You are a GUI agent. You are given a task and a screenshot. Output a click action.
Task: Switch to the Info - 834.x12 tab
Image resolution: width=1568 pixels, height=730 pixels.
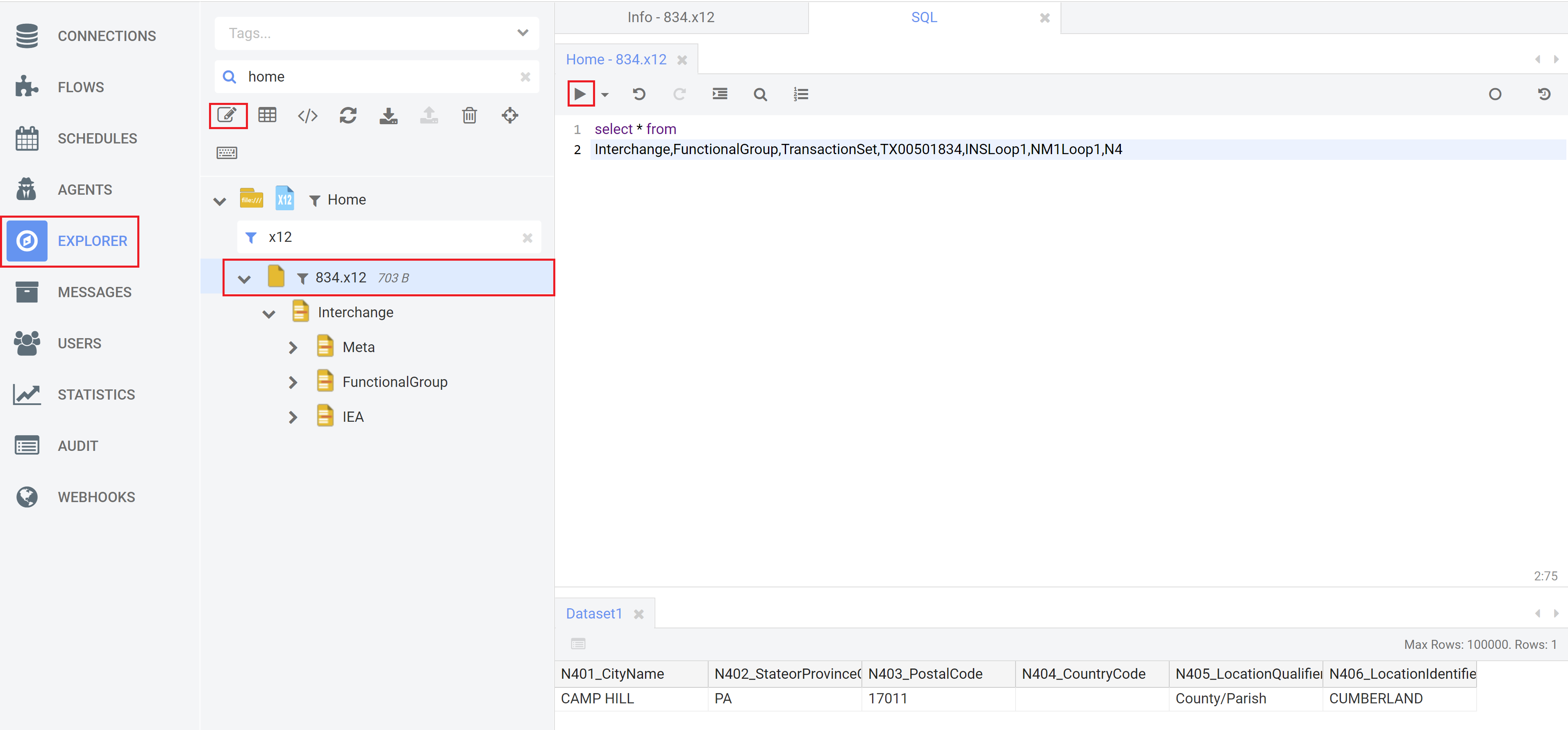tap(671, 17)
